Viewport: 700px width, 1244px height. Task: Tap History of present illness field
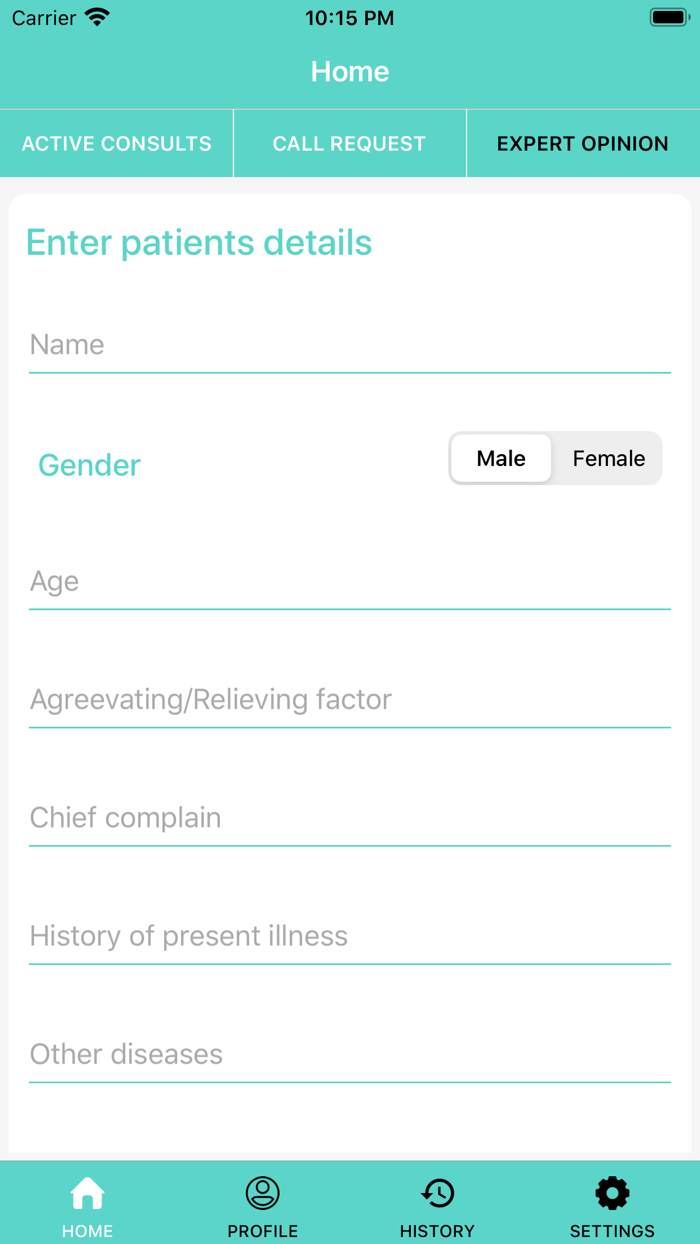350,936
